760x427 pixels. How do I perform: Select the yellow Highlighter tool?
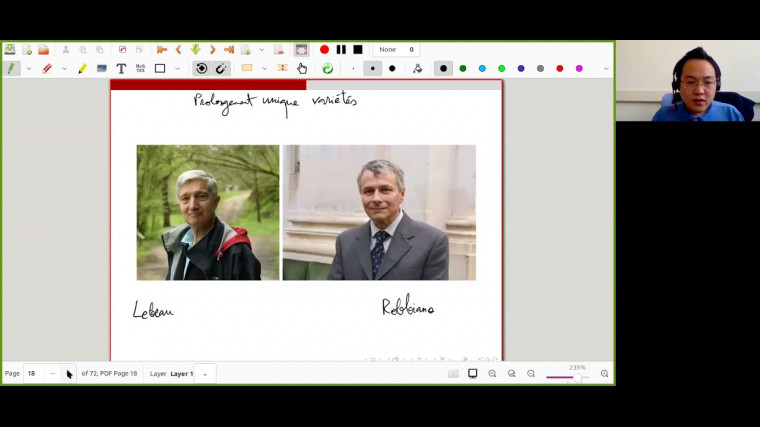[x=82, y=69]
